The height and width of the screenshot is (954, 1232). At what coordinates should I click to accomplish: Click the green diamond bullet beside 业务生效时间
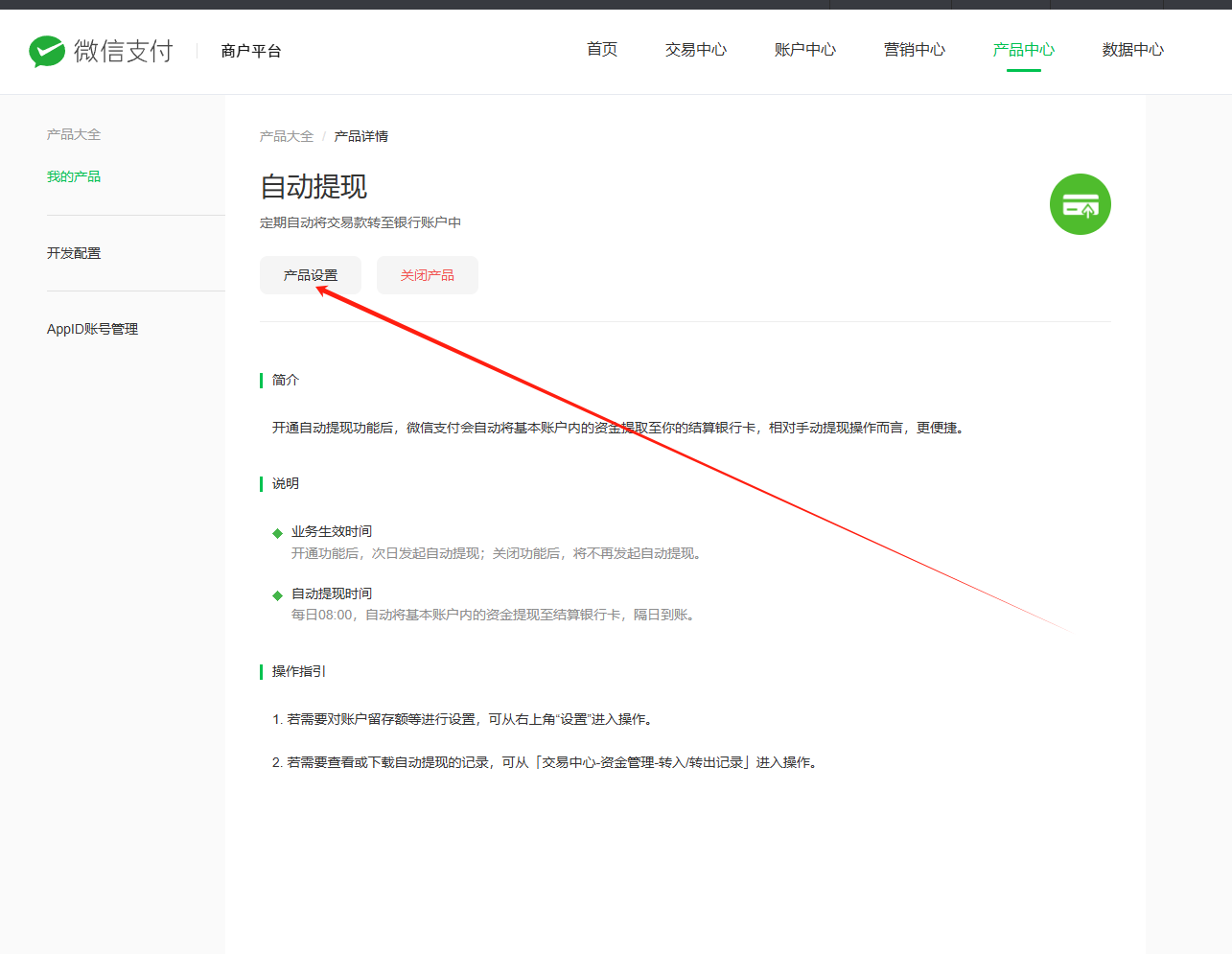pyautogui.click(x=277, y=533)
